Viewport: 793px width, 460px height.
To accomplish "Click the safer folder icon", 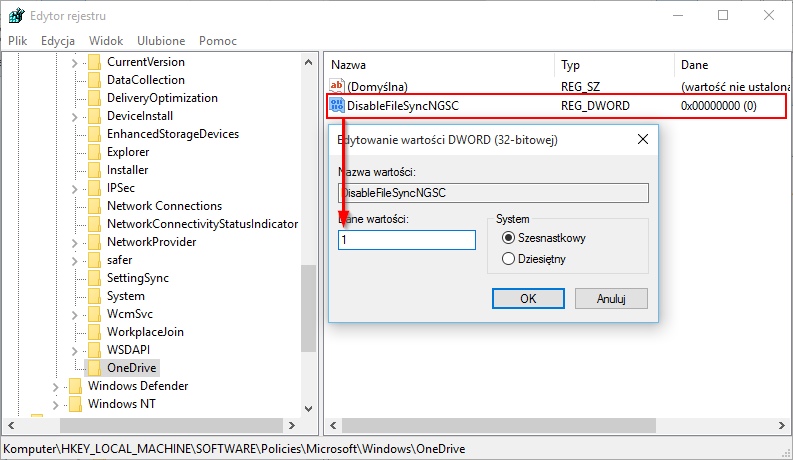I will pos(94,260).
